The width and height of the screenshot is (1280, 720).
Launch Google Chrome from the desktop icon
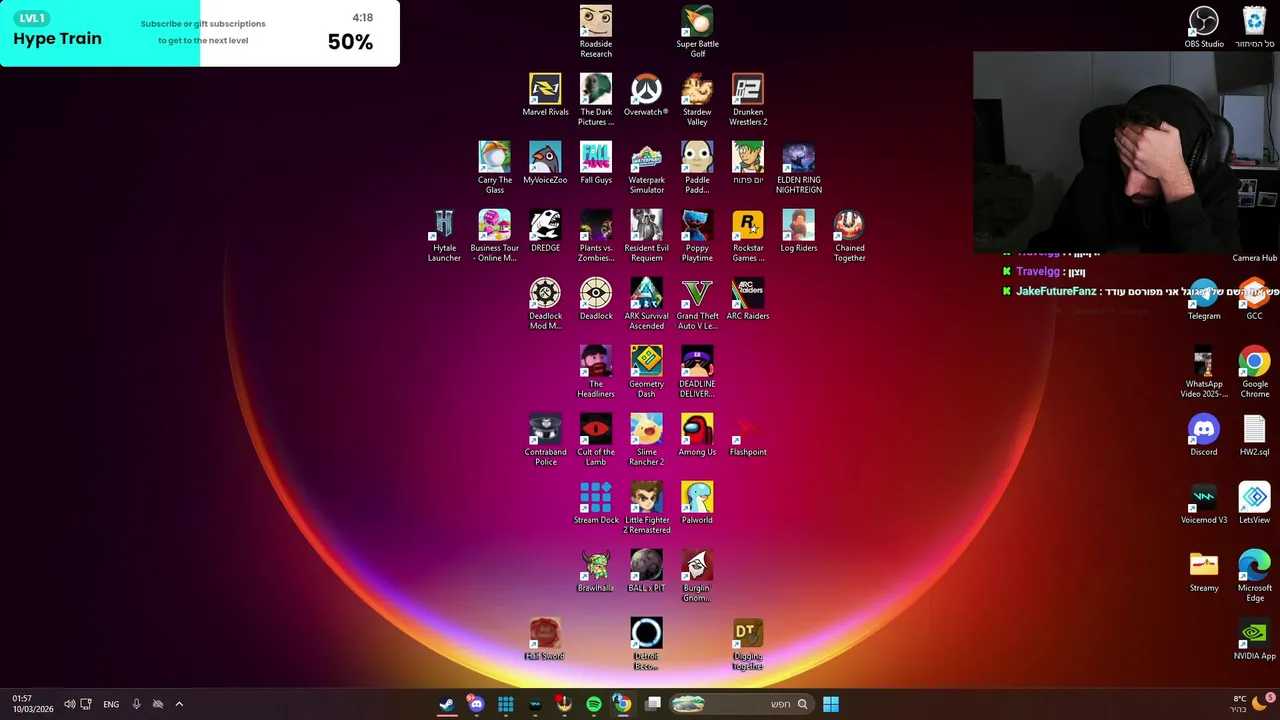1254,371
